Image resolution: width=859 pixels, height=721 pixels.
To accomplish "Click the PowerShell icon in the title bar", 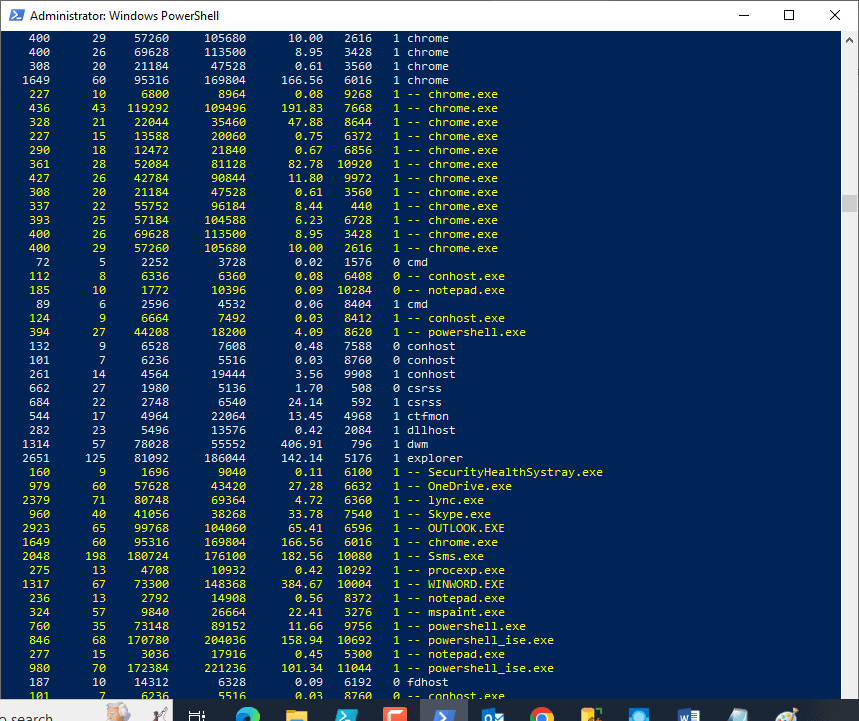I will click(16, 15).
